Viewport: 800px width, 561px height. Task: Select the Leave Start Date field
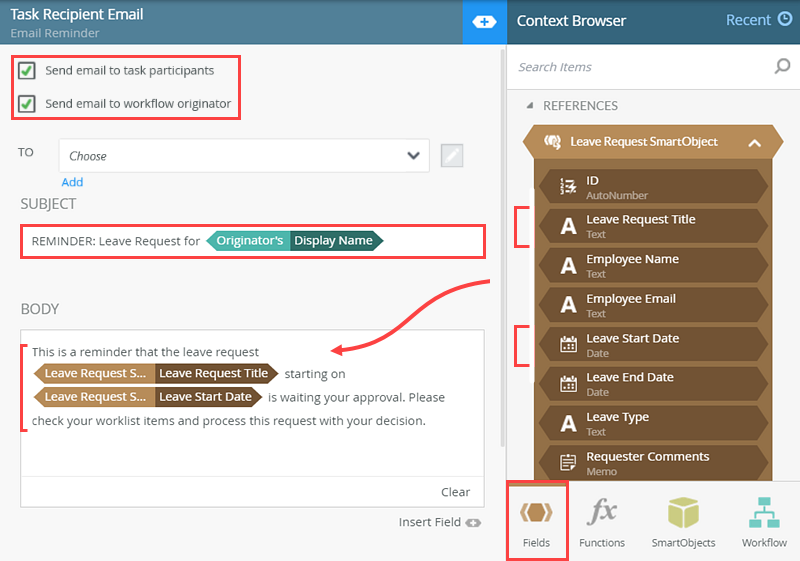click(654, 344)
